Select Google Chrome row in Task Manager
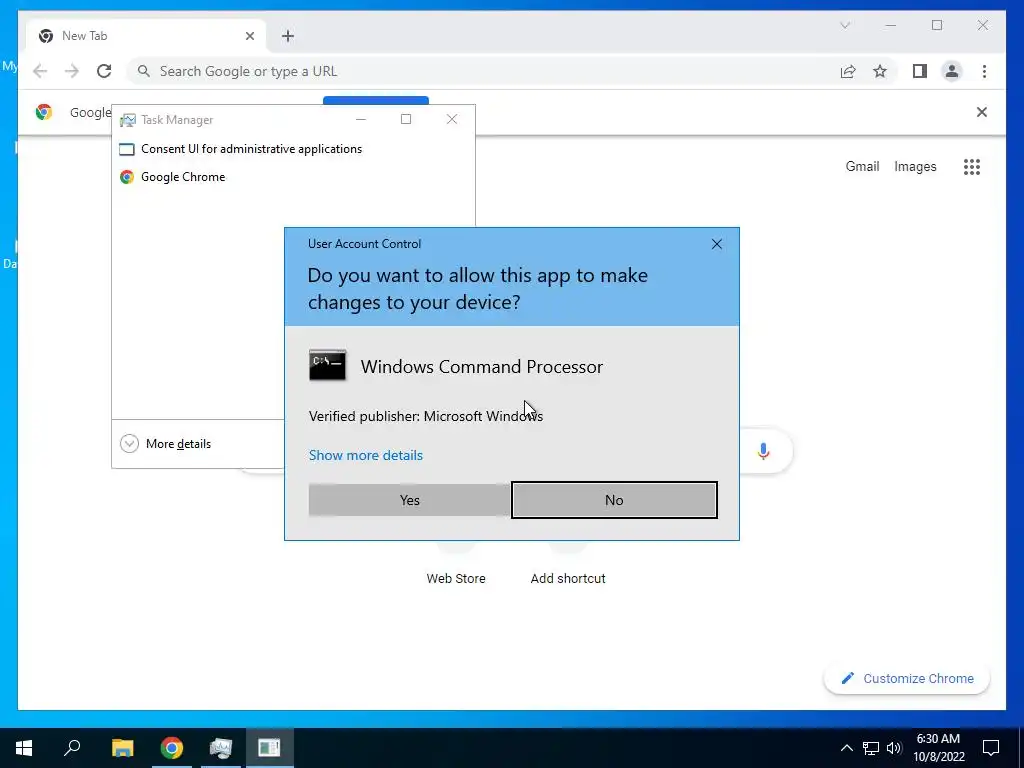Viewport: 1024px width, 768px height. tap(293, 177)
